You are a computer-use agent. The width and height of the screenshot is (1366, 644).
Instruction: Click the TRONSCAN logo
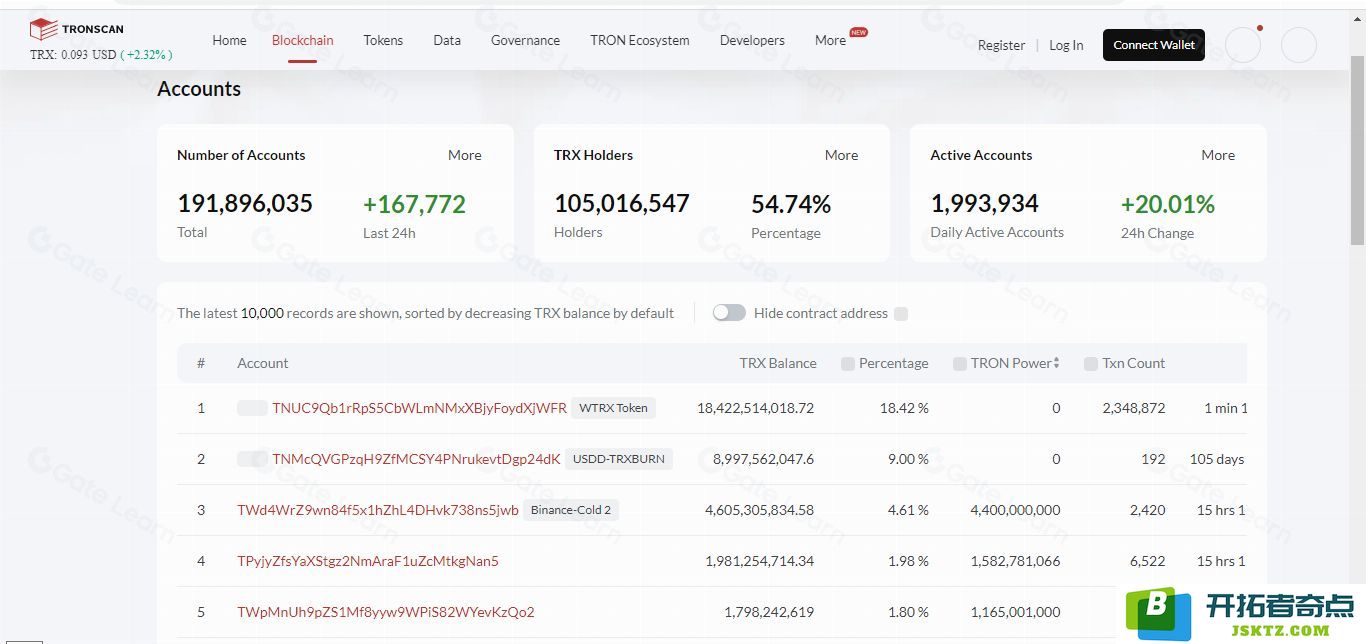click(x=77, y=29)
